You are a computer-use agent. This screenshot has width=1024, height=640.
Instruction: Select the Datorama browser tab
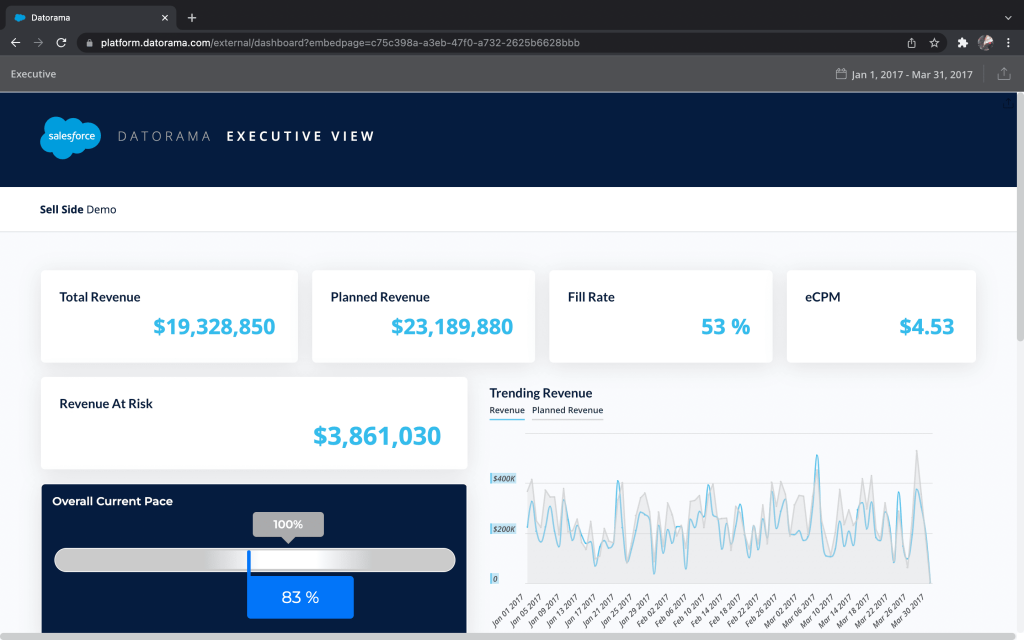(x=91, y=18)
